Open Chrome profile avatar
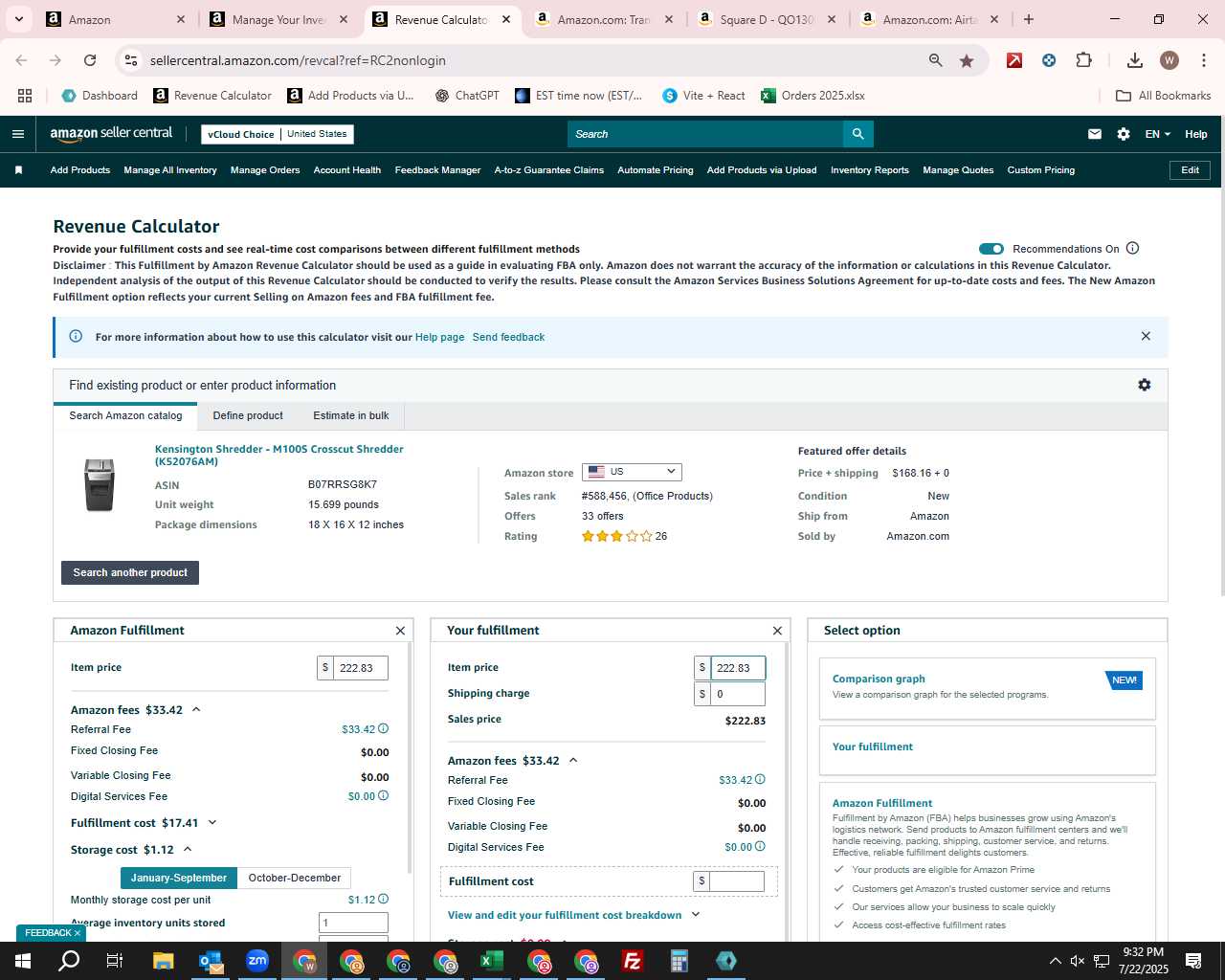Viewport: 1225px width, 980px height. pos(1169,60)
